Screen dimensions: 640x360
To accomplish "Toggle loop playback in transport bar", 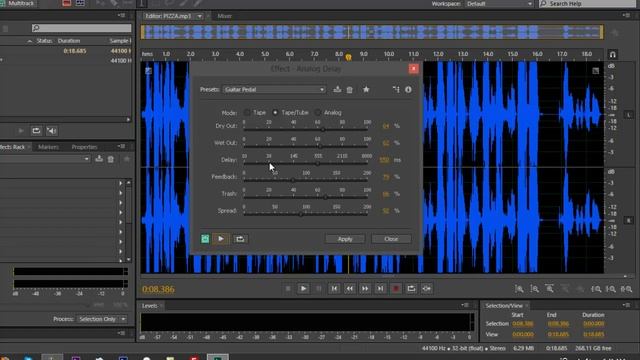I will point(411,289).
